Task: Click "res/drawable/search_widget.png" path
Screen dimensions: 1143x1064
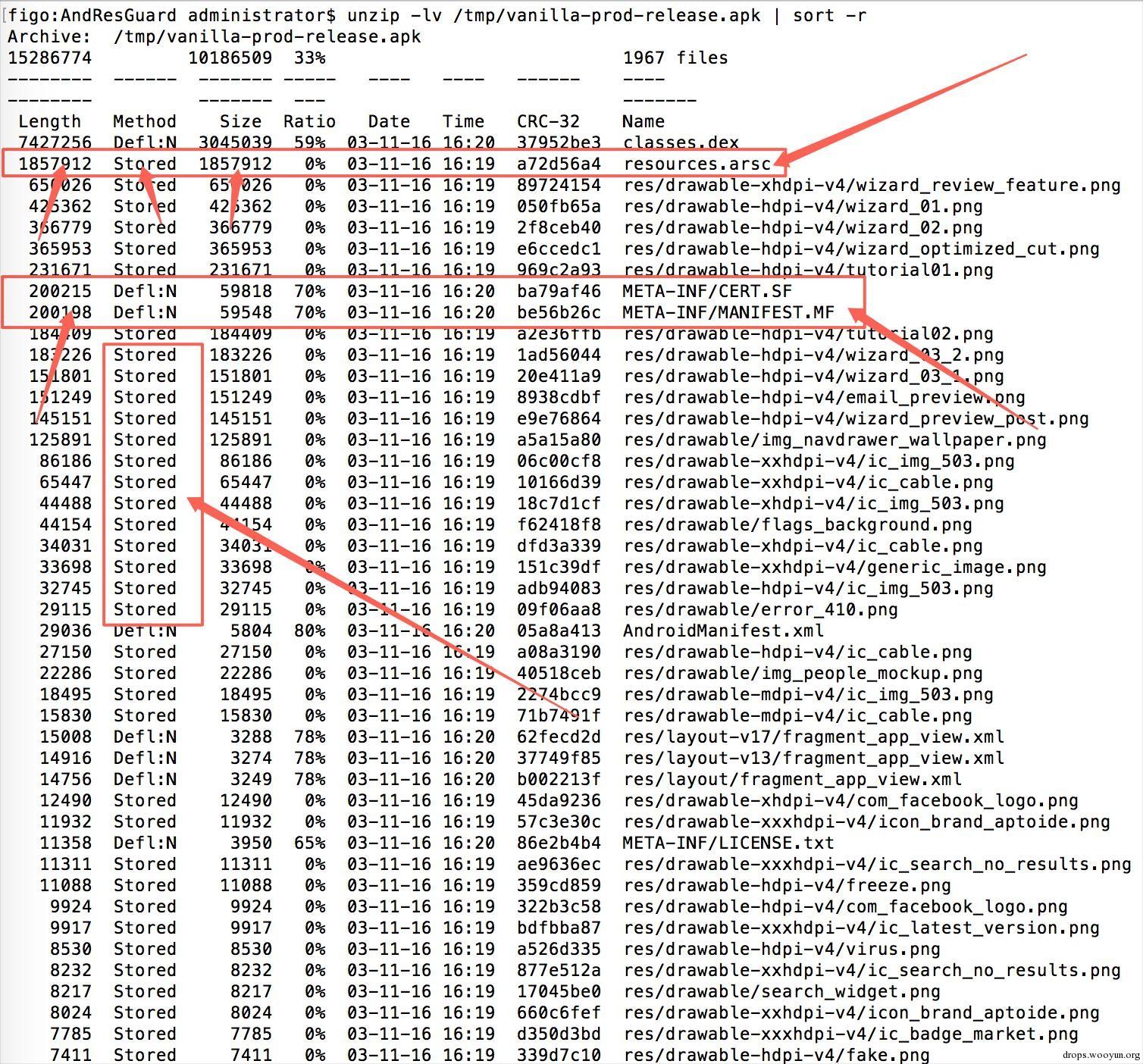Action: (781, 991)
